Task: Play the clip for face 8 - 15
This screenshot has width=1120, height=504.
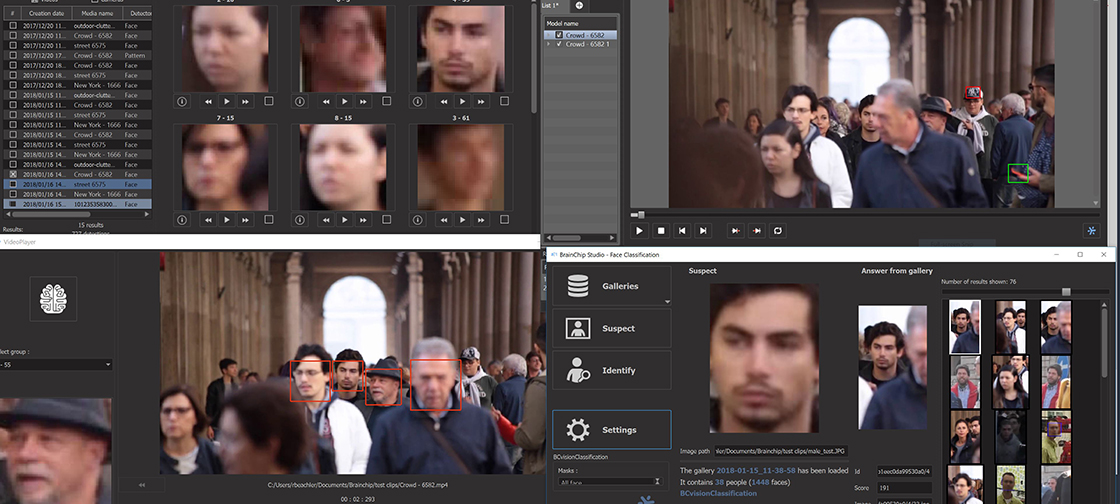Action: point(344,219)
